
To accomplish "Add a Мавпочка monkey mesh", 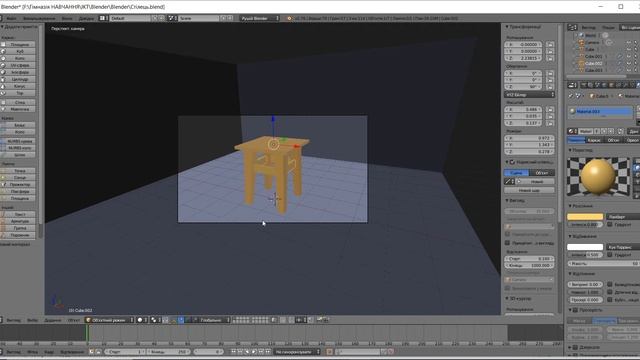I will 20,109.
